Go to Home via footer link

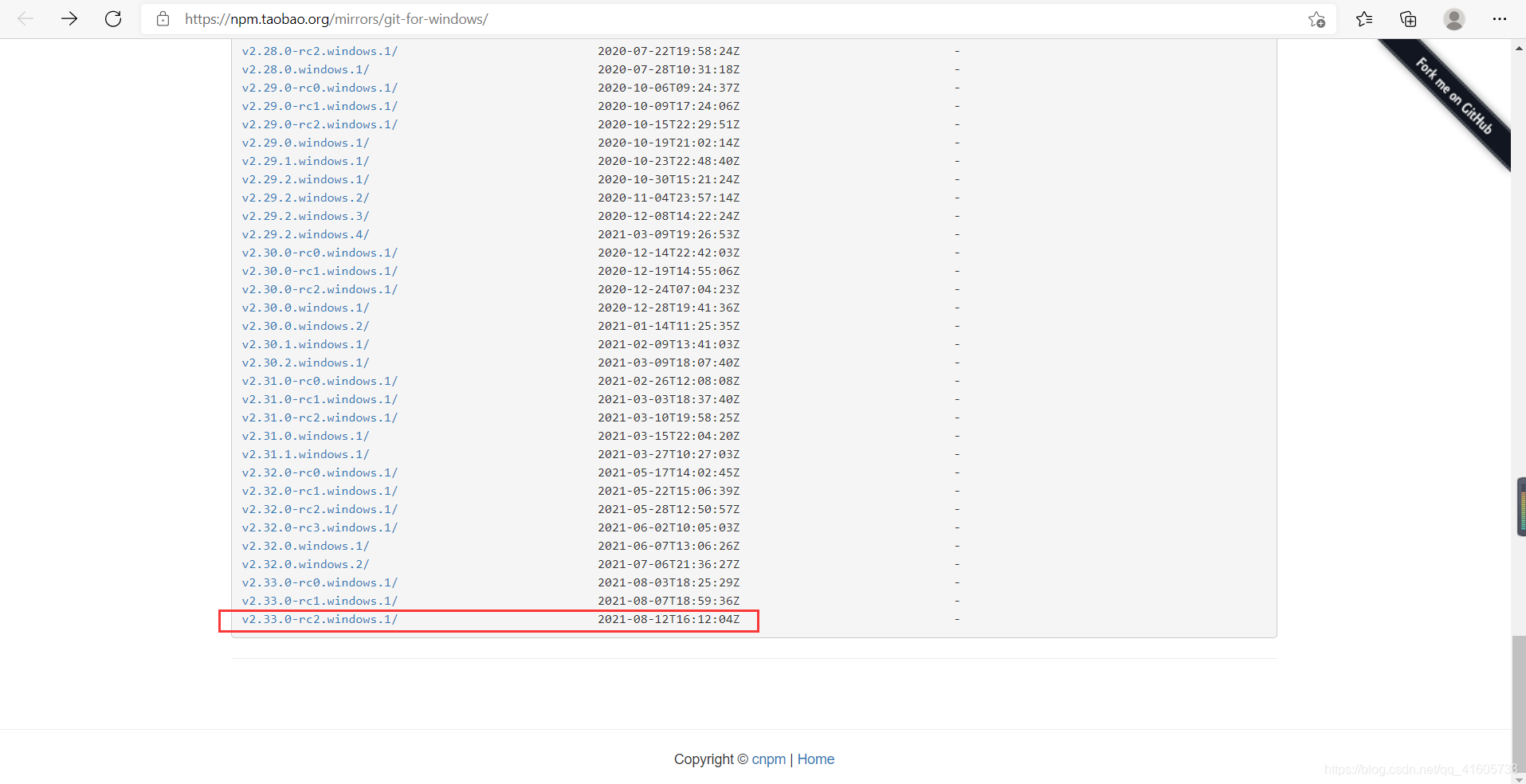[x=815, y=759]
